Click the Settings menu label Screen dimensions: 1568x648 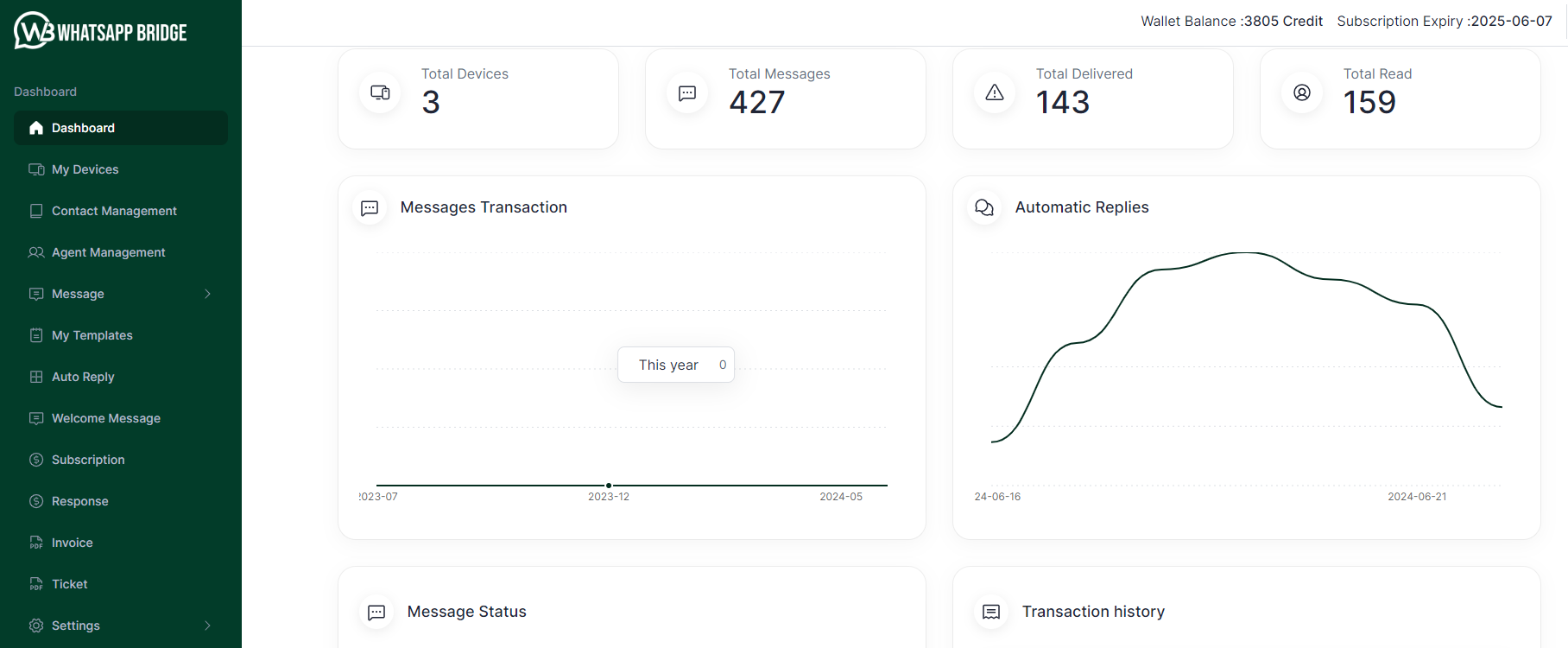76,626
